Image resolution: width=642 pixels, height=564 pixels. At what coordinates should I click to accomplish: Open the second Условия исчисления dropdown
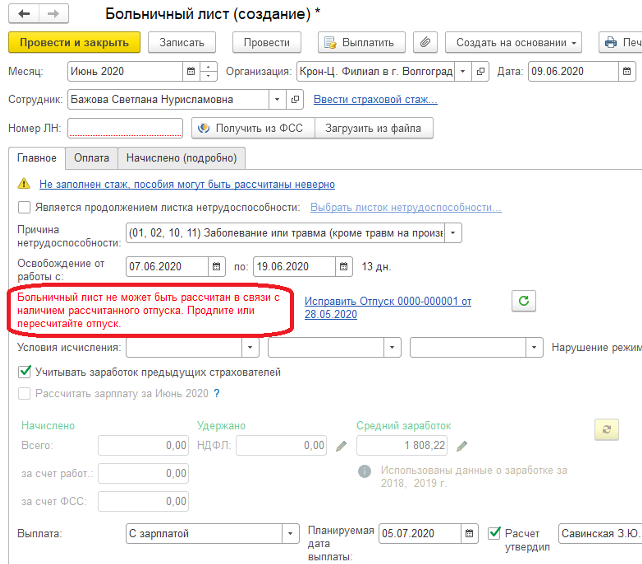coord(392,347)
